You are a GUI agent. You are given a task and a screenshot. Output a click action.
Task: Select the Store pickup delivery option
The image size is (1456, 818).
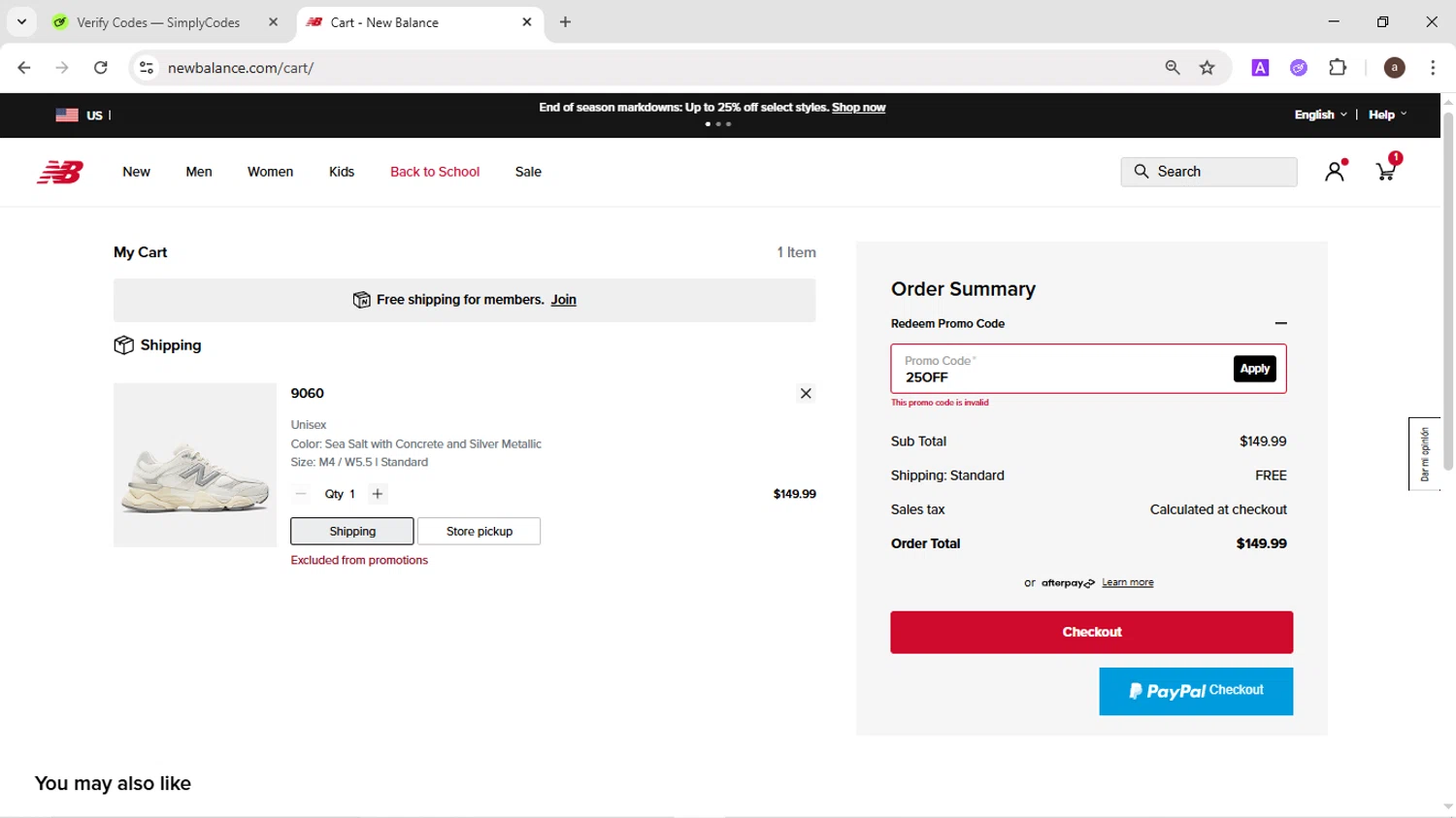click(479, 531)
